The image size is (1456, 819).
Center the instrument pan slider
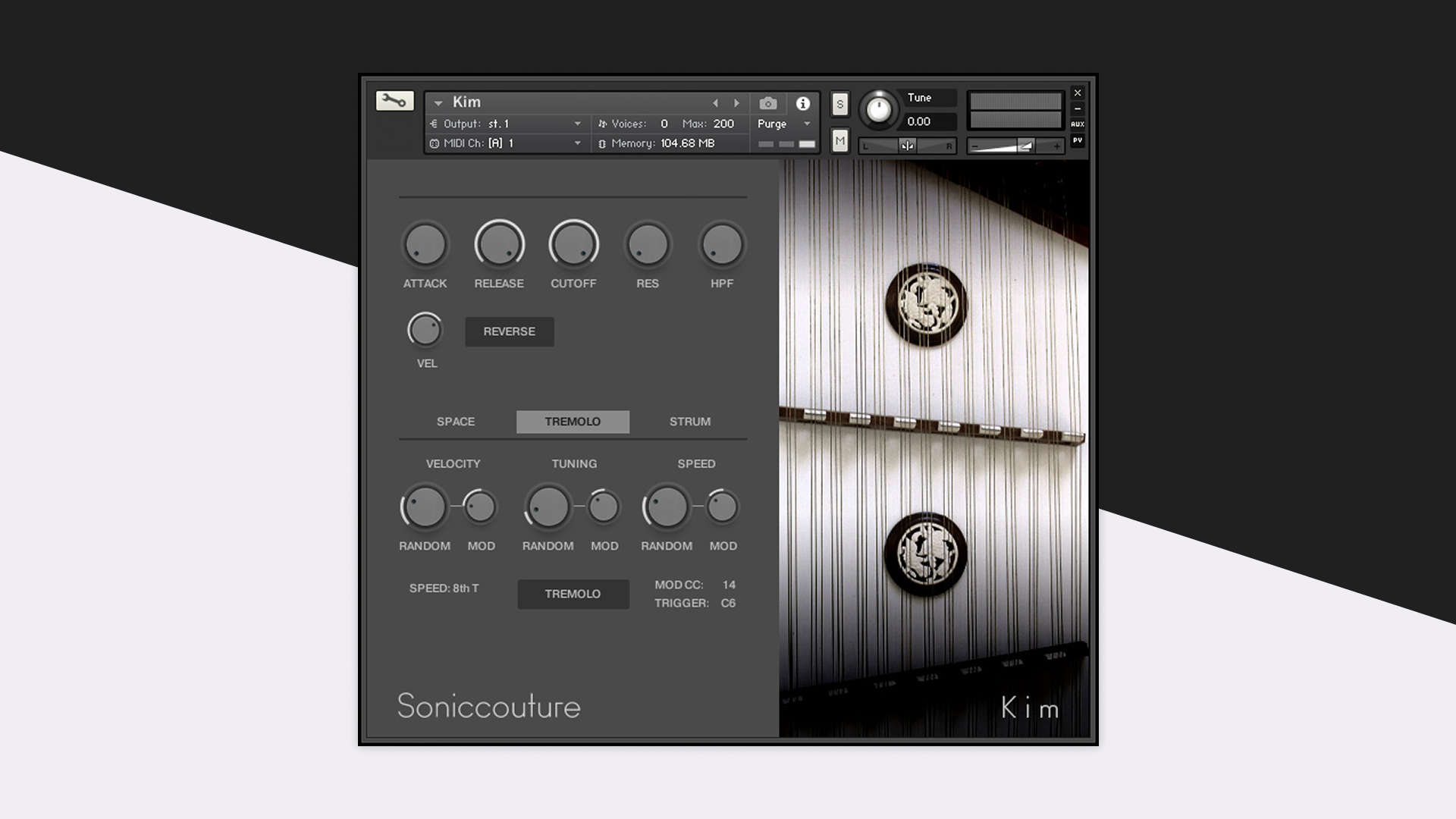[x=907, y=145]
